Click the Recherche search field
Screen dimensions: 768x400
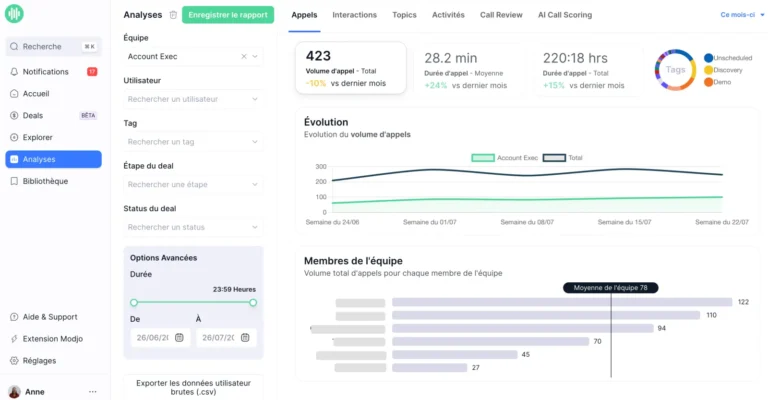53,47
